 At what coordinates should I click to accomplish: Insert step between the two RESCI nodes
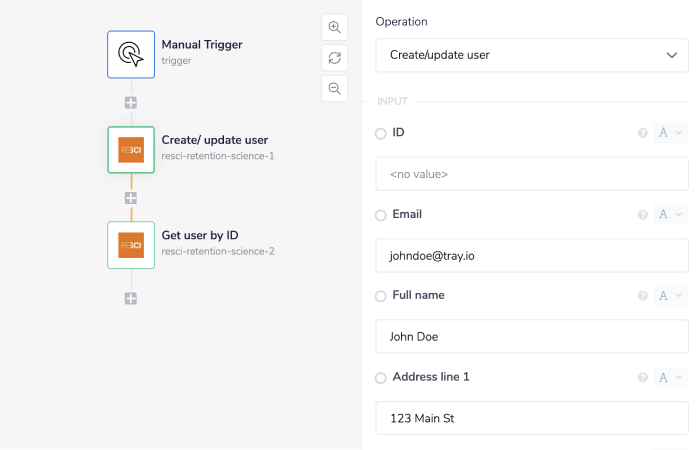point(131,198)
